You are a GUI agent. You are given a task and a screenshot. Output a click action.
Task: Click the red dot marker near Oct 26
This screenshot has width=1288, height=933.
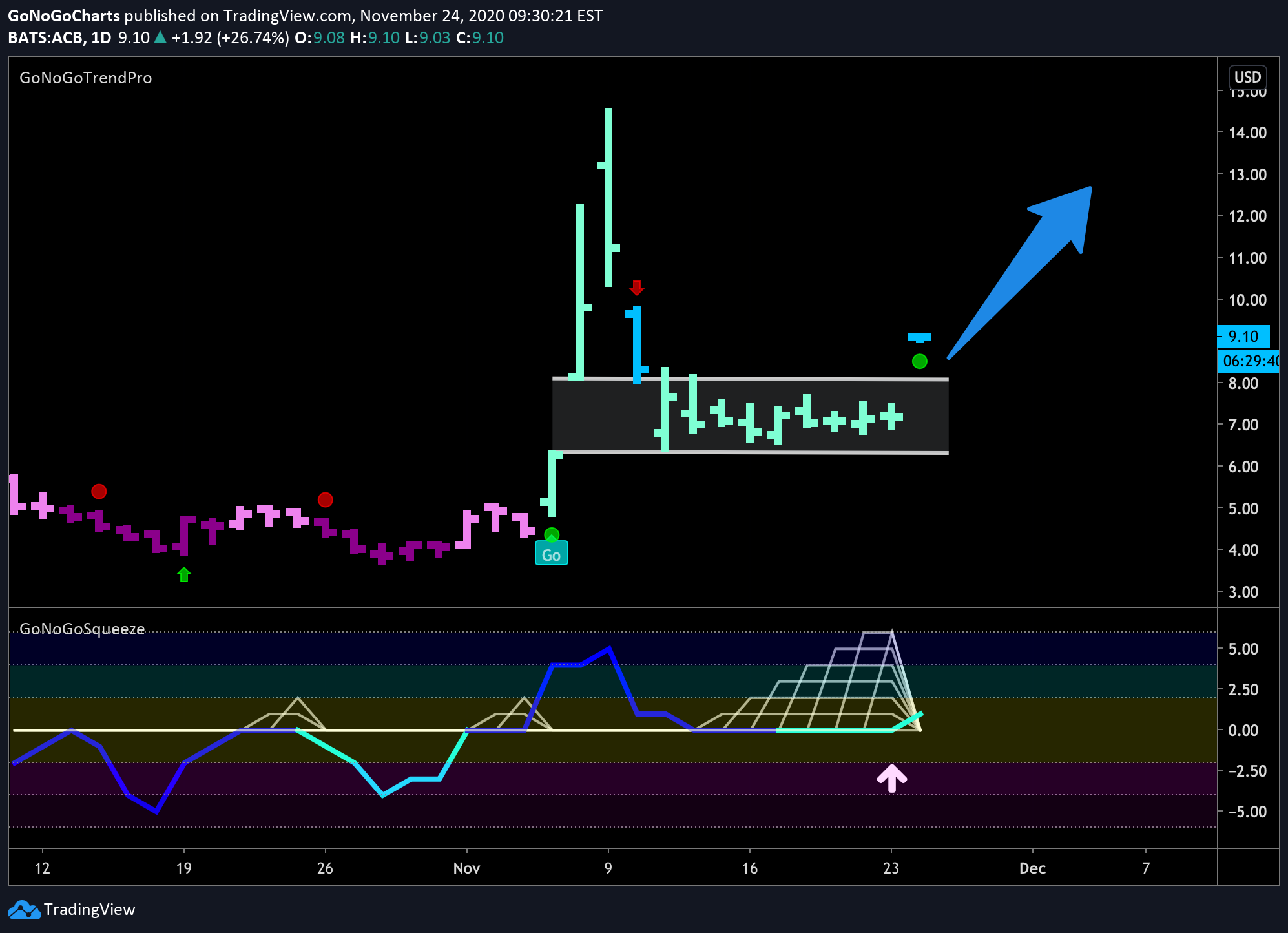coord(325,500)
